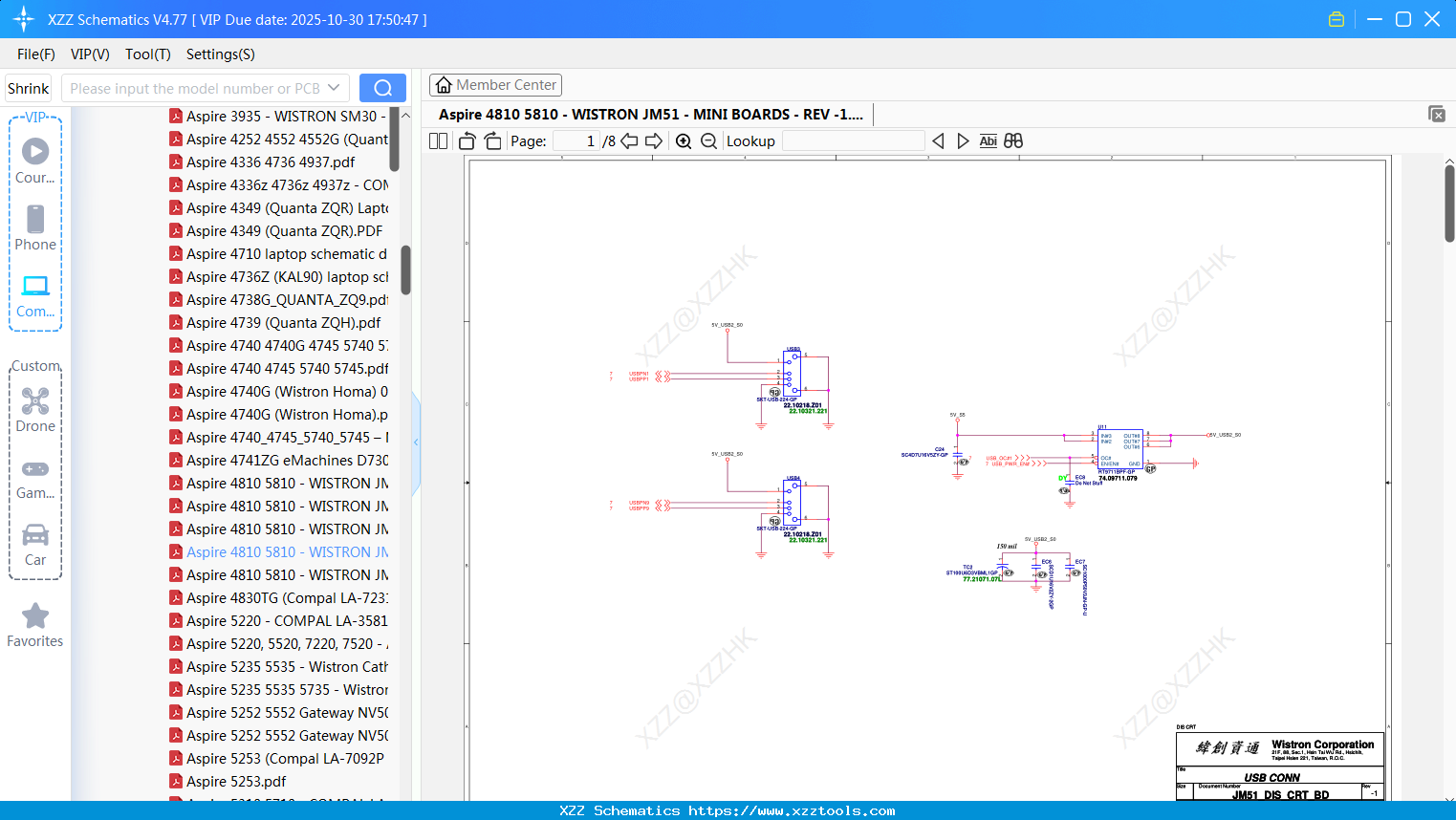This screenshot has height=820, width=1456.
Task: Open the Tool(T) menu
Action: pos(147,54)
